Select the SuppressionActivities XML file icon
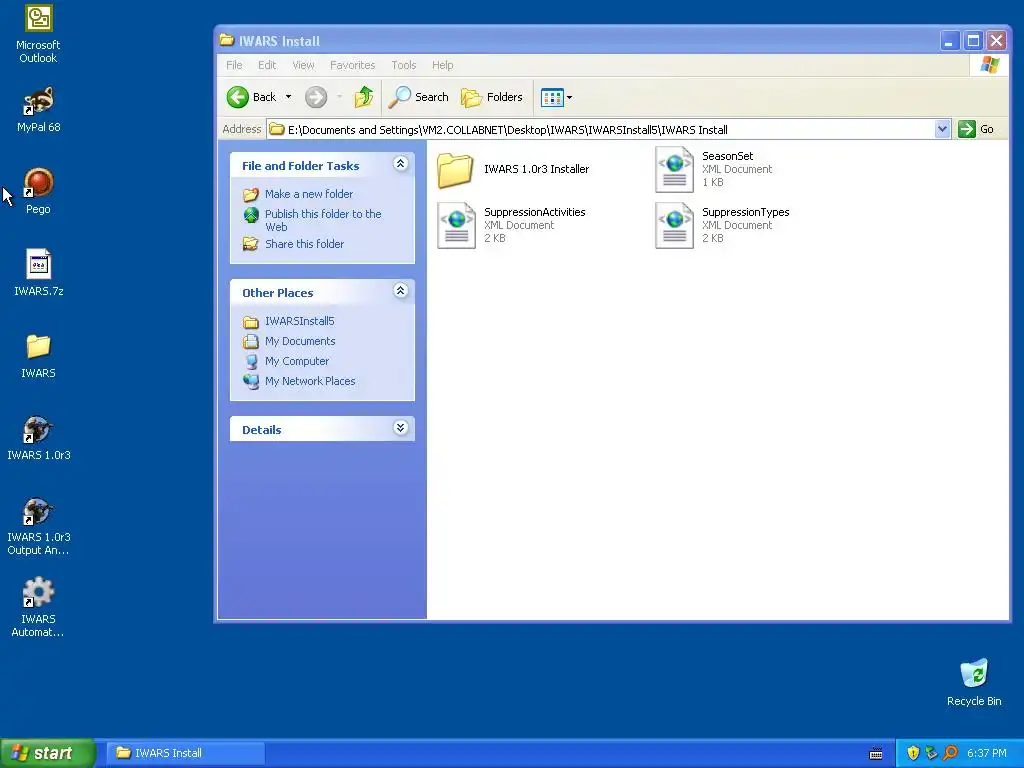Screen dimensions: 1024x768 pos(456,225)
